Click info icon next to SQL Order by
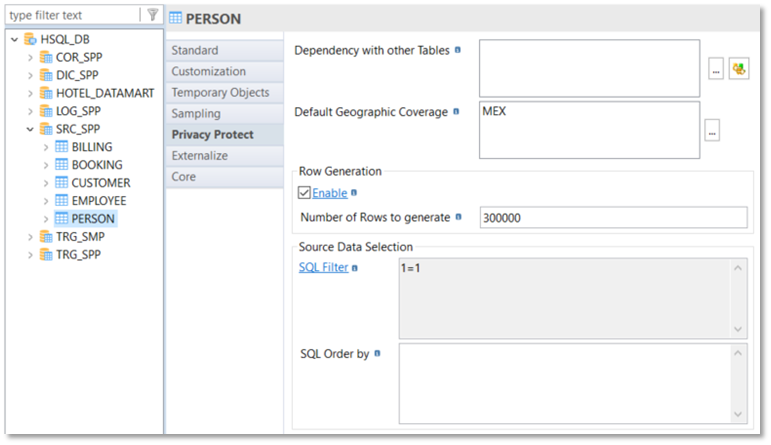Screen dimensions: 771x445 pos(377,353)
